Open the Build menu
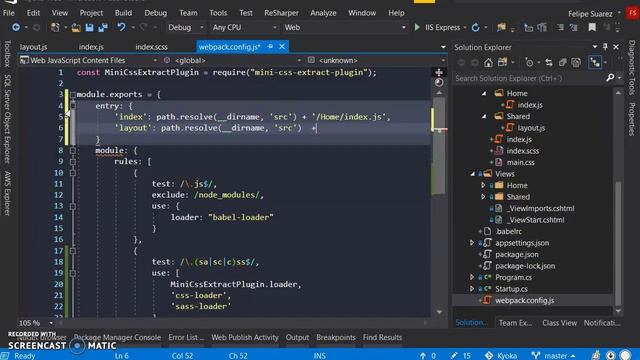Screen dimensions: 640x360 pyautogui.click(x=123, y=13)
